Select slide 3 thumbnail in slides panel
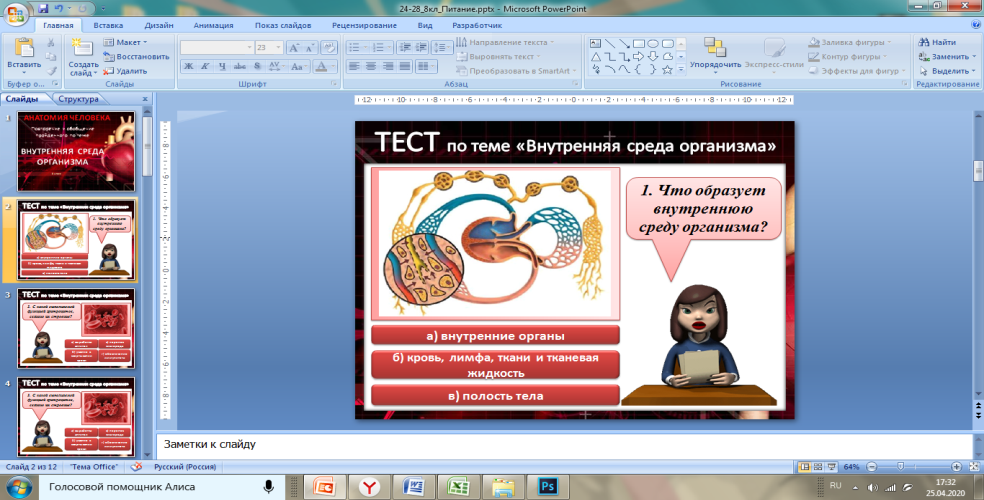This screenshot has width=984, height=500. click(77, 329)
